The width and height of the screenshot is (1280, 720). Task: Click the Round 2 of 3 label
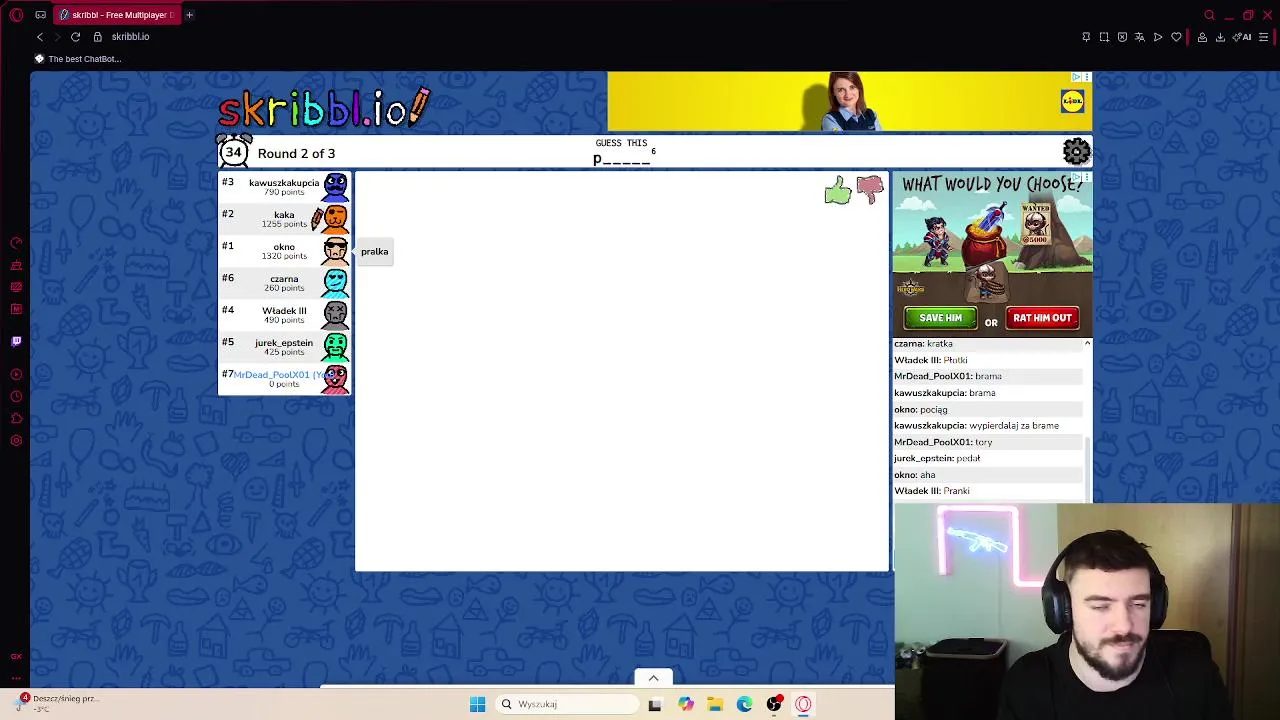click(296, 154)
